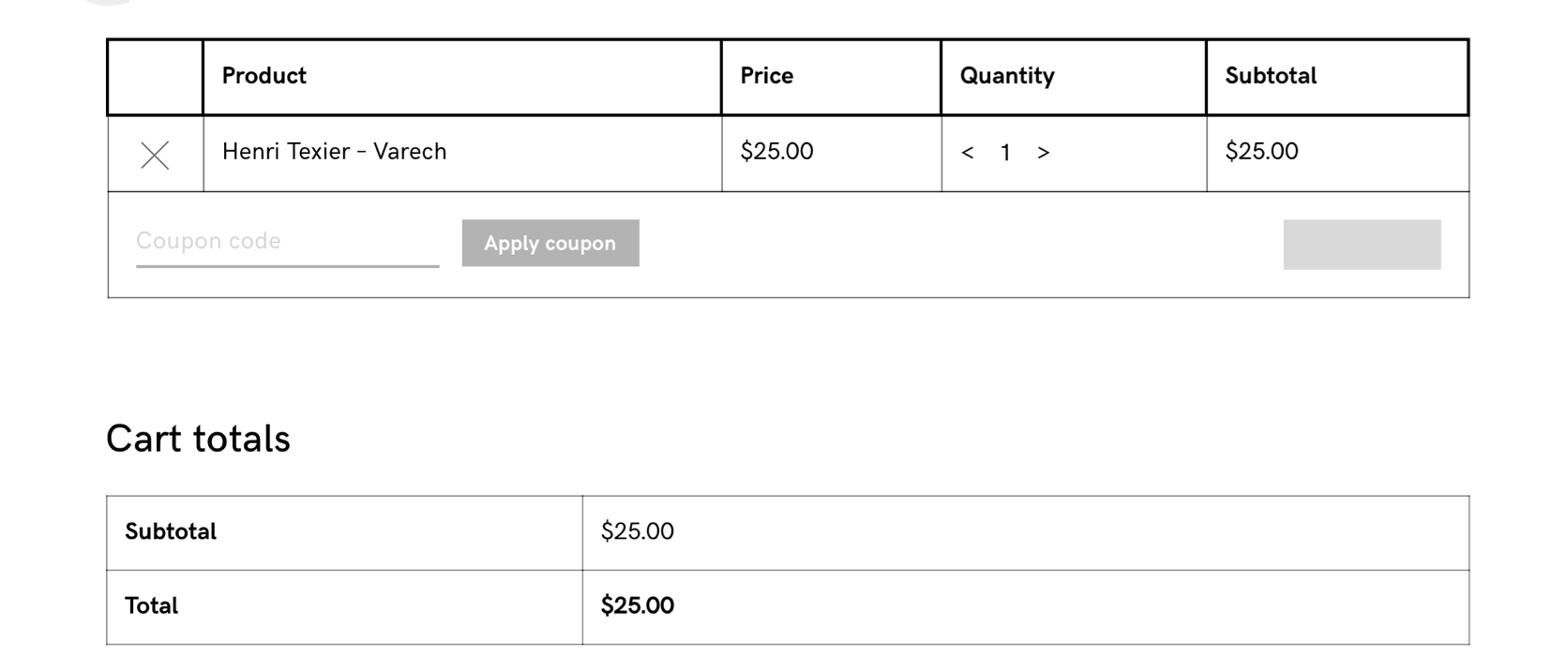Click the Price column header

766,76
